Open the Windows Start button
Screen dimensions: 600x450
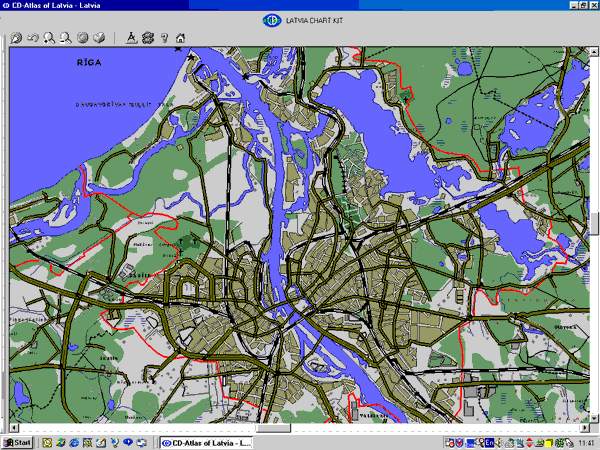click(18, 443)
